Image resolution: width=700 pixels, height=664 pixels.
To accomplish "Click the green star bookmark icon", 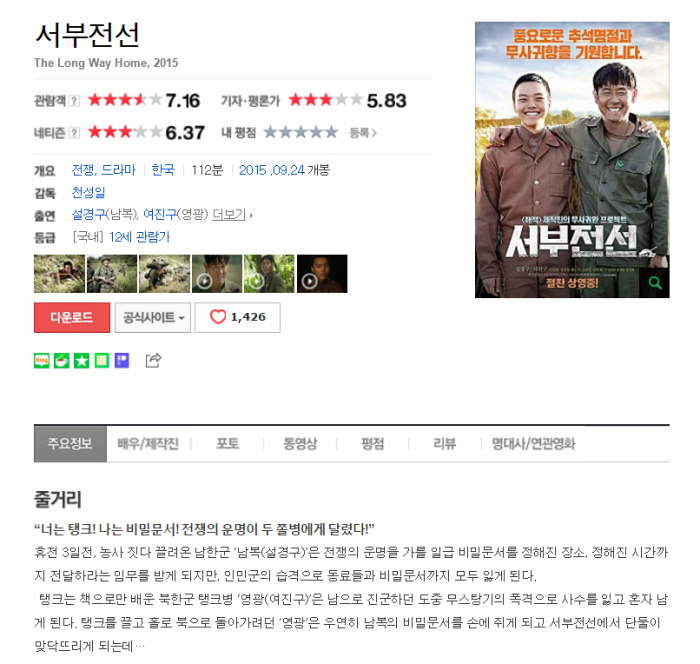I will pyautogui.click(x=82, y=360).
